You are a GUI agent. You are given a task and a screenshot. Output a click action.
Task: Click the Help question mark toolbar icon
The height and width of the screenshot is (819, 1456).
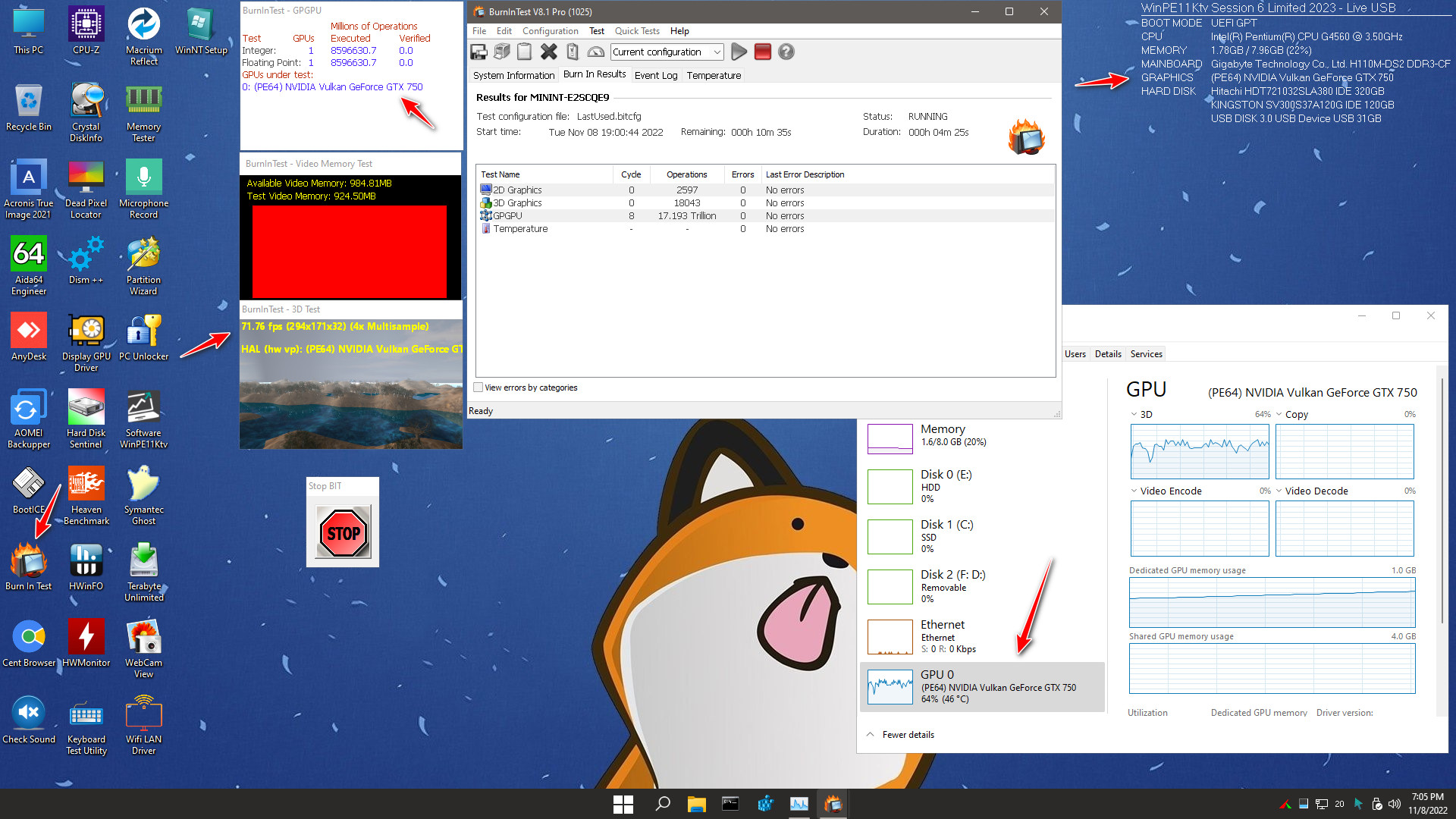[786, 52]
